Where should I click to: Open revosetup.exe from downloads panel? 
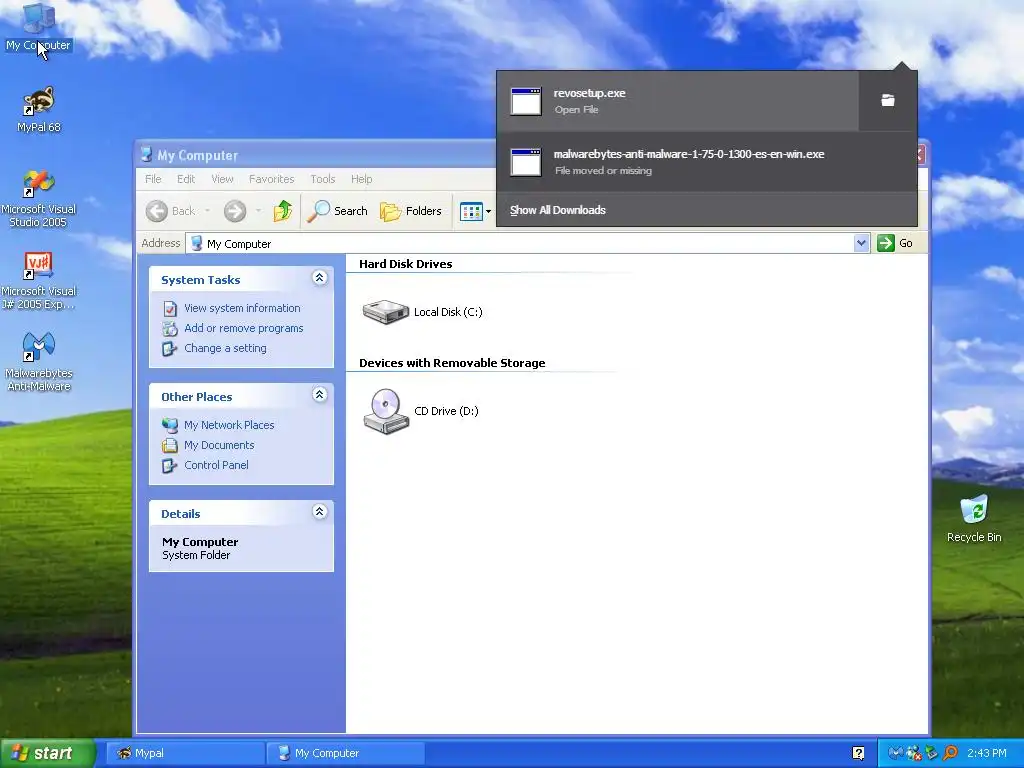(x=677, y=101)
